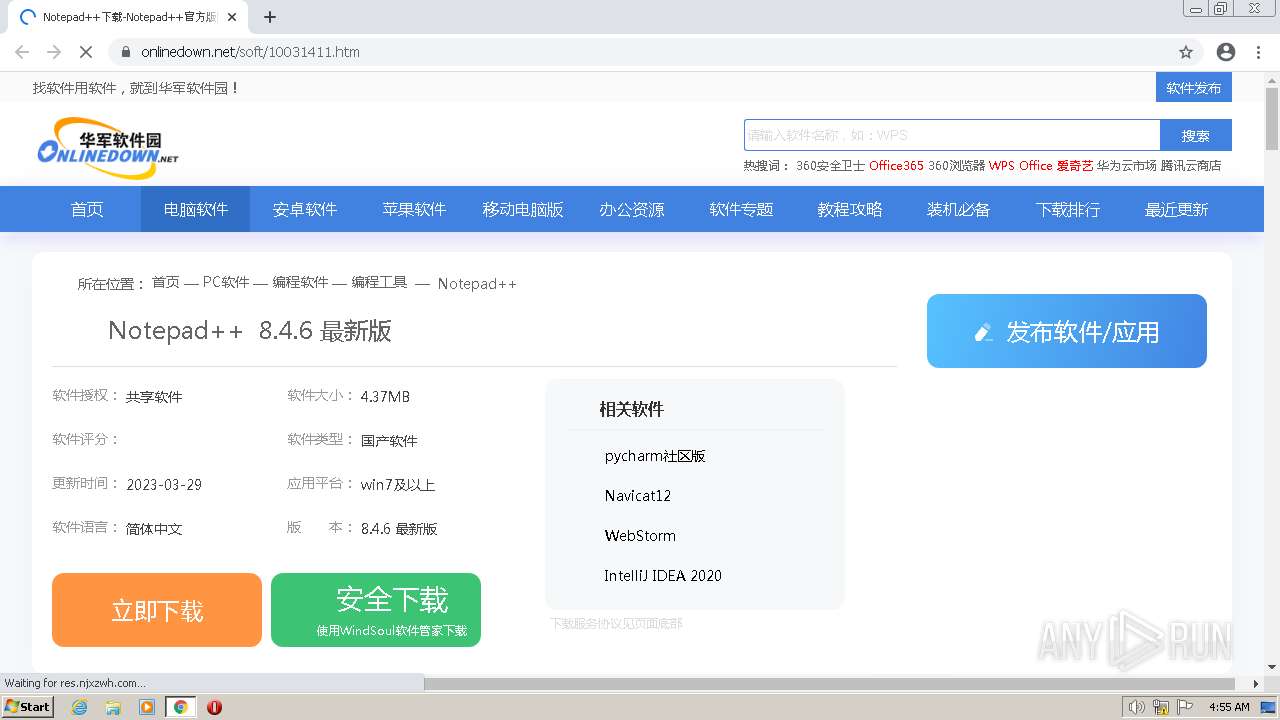This screenshot has width=1280, height=720.
Task: Bookmark this page with the star icon
Action: [1186, 52]
